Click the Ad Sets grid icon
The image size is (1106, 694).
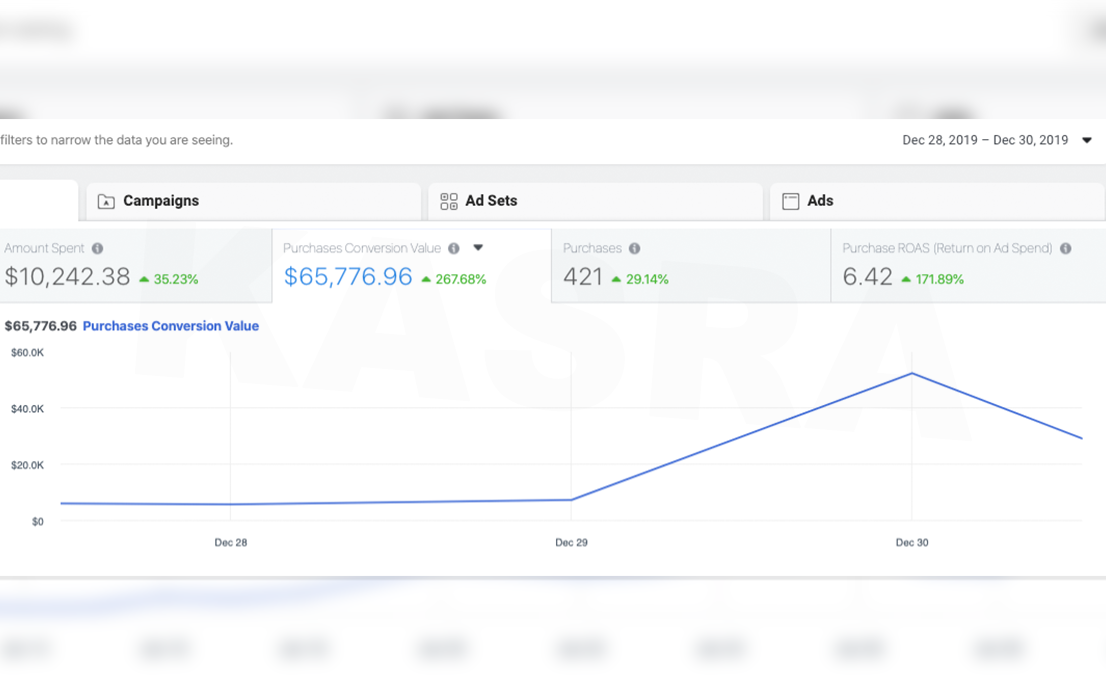(449, 201)
